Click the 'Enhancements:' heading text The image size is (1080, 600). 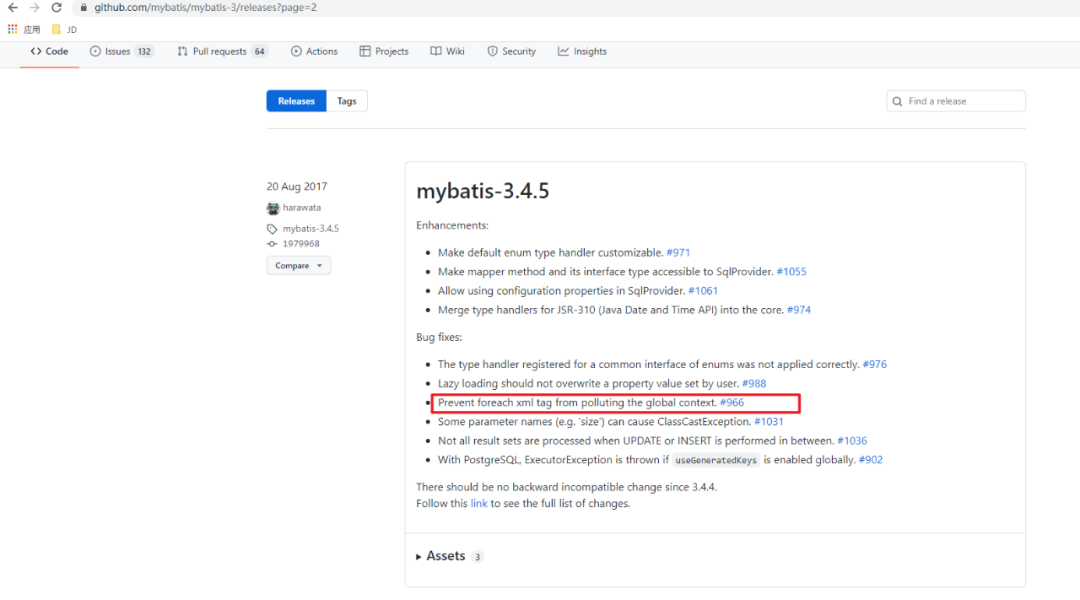point(453,226)
